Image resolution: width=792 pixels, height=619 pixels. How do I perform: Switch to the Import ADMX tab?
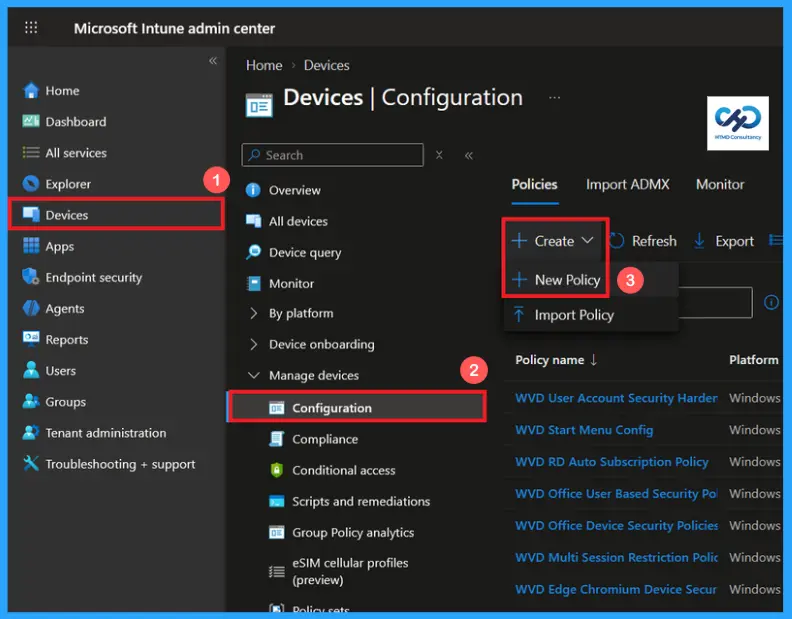[x=627, y=184]
